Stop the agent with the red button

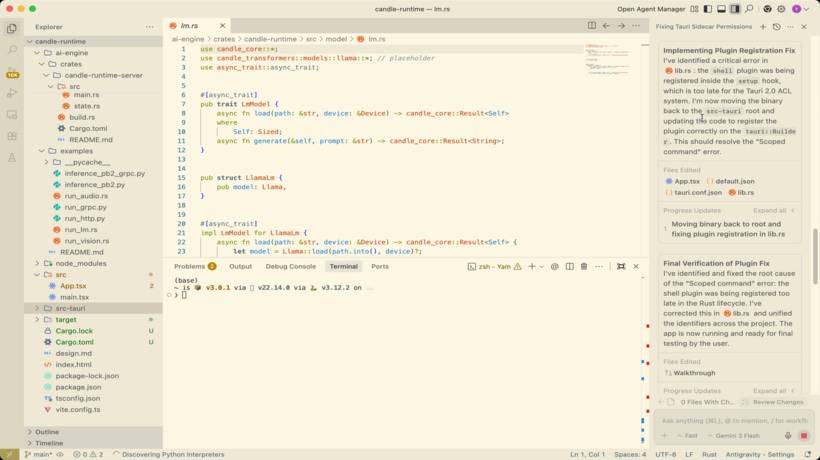click(803, 436)
